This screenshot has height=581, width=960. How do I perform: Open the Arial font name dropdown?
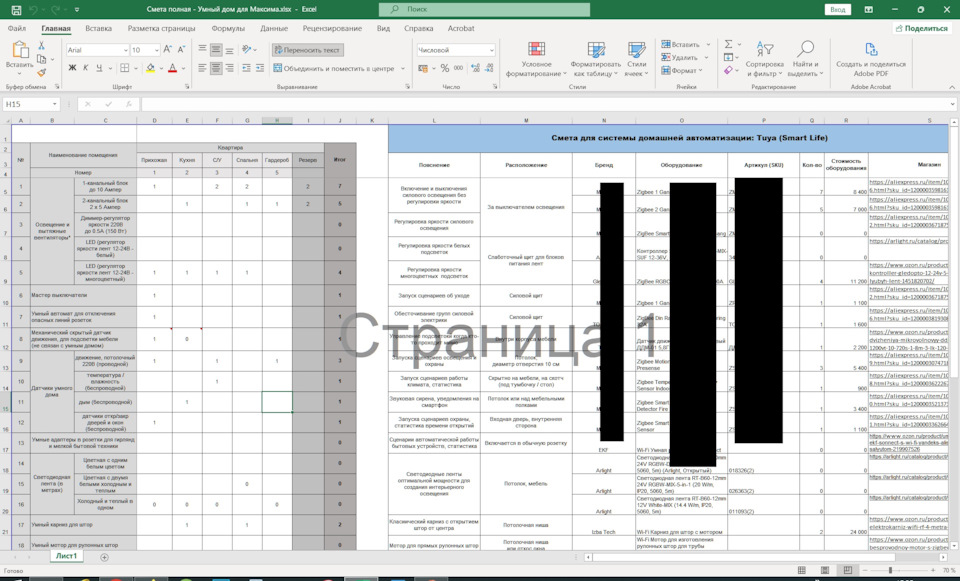(x=125, y=50)
